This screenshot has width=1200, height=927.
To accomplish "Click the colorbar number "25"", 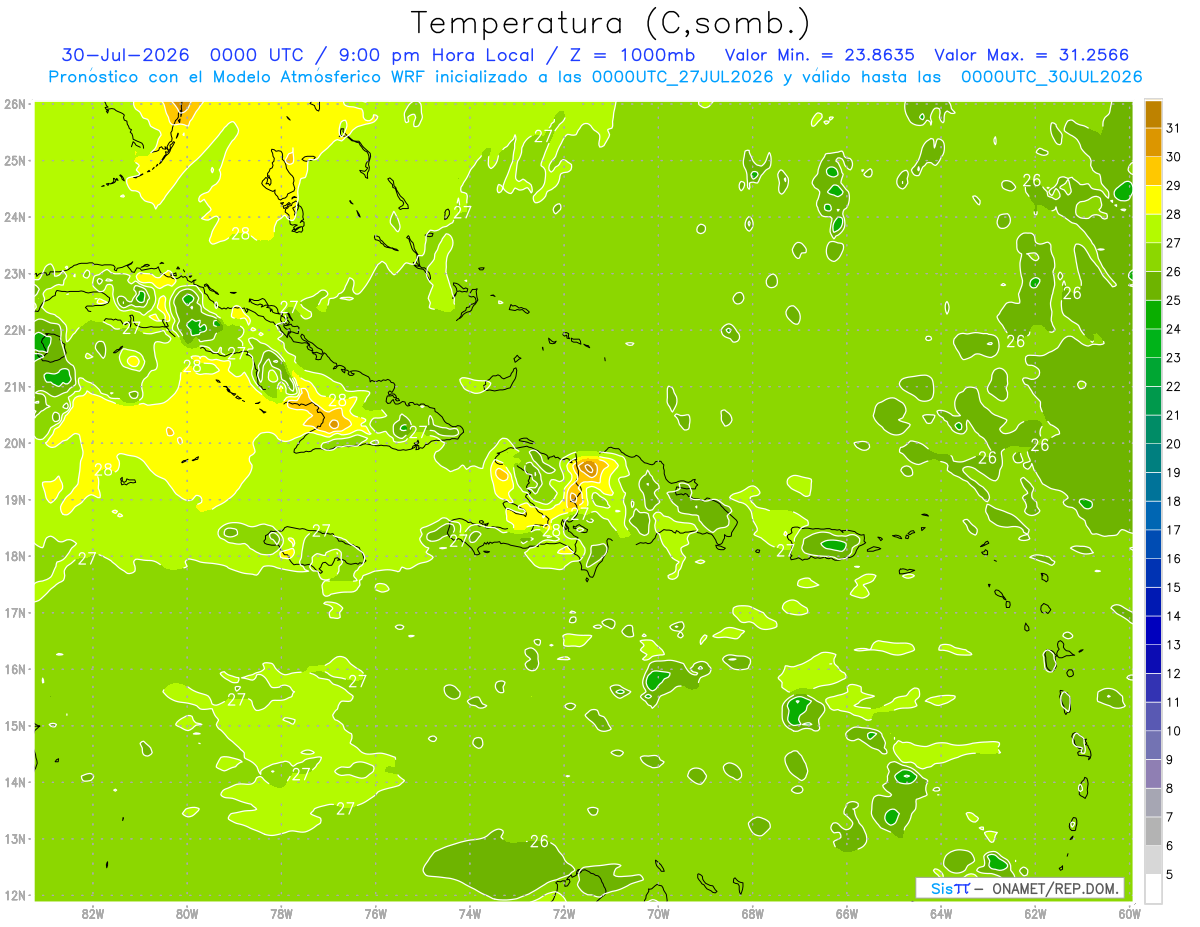I will (x=1173, y=300).
